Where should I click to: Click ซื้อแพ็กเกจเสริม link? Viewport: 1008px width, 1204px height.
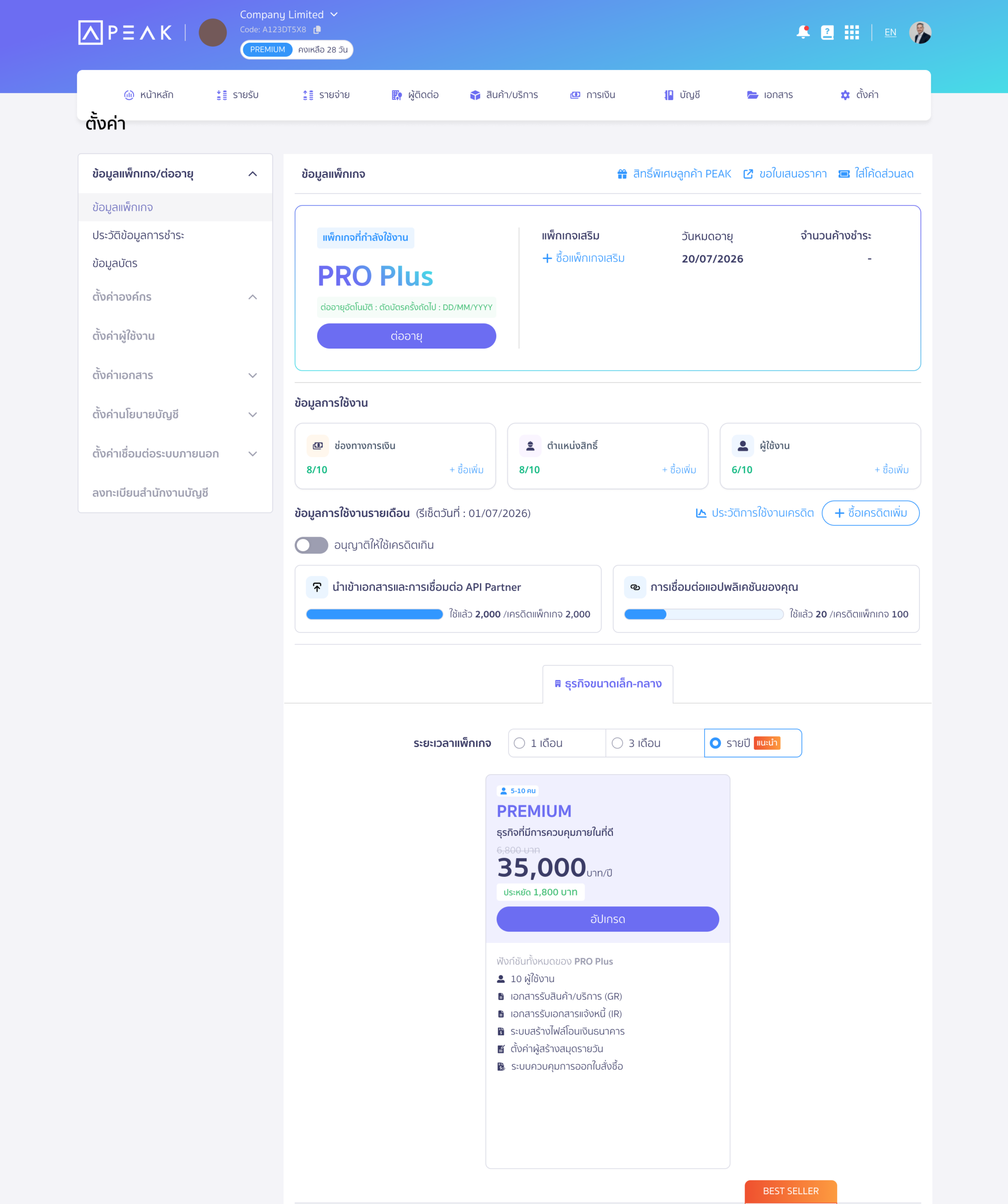coord(583,258)
